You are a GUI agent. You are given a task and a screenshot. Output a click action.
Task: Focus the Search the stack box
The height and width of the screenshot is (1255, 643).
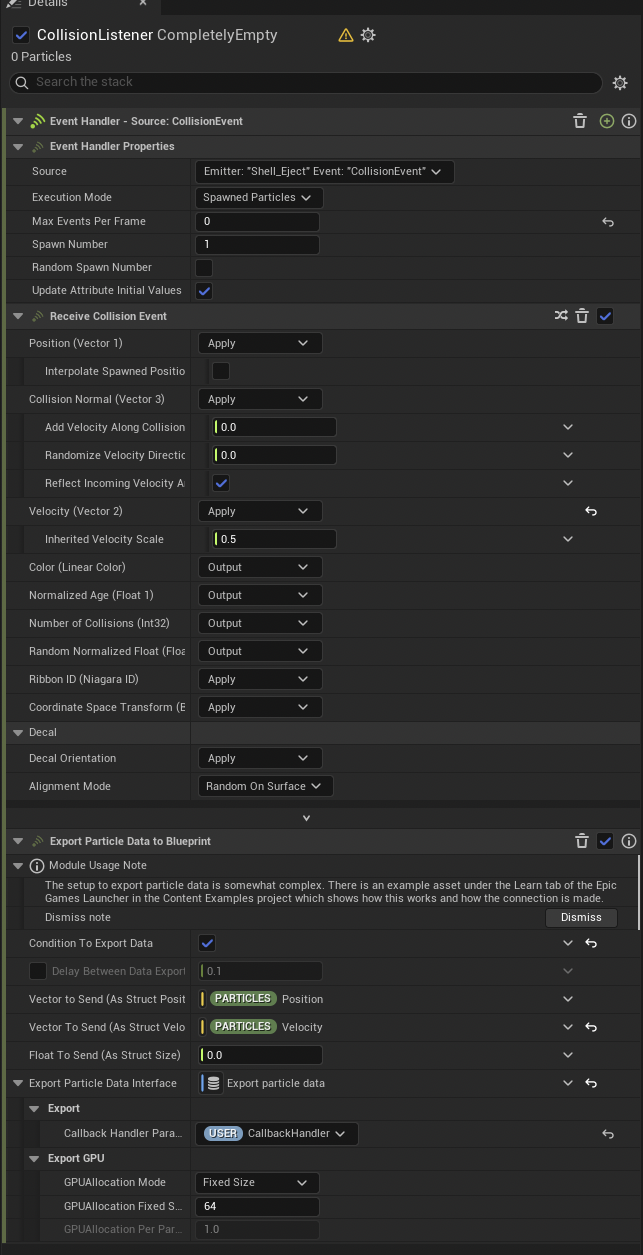click(306, 82)
